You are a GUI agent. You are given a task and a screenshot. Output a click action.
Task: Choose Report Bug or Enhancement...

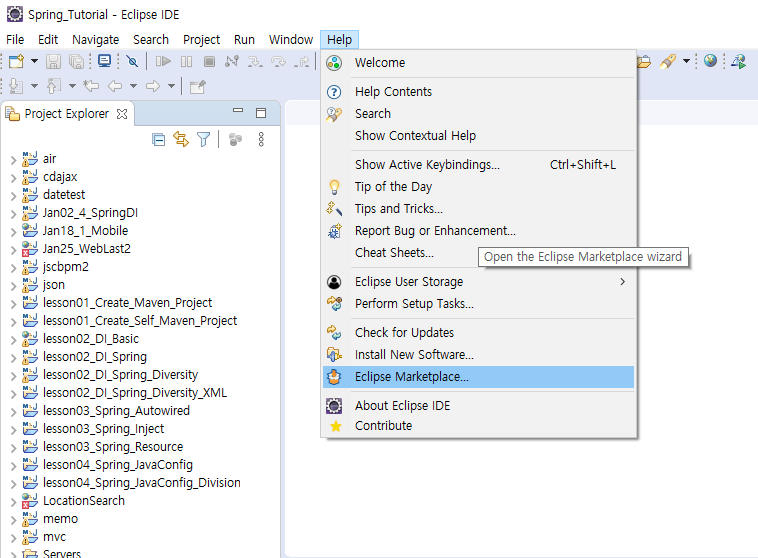pos(479,231)
